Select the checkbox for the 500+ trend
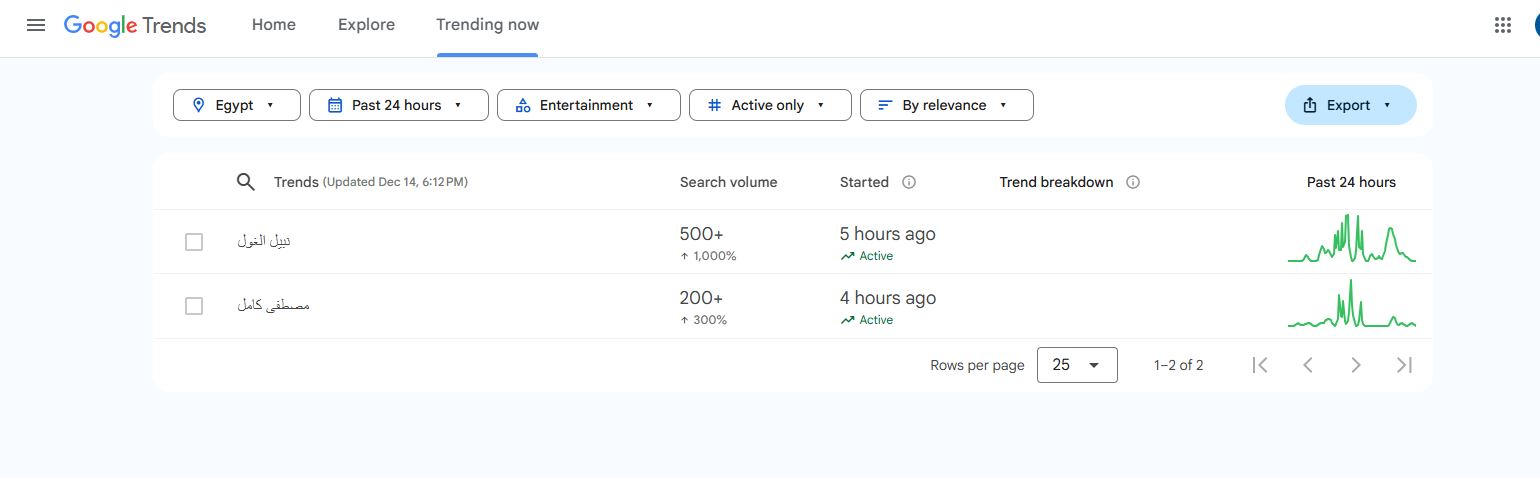 click(194, 242)
